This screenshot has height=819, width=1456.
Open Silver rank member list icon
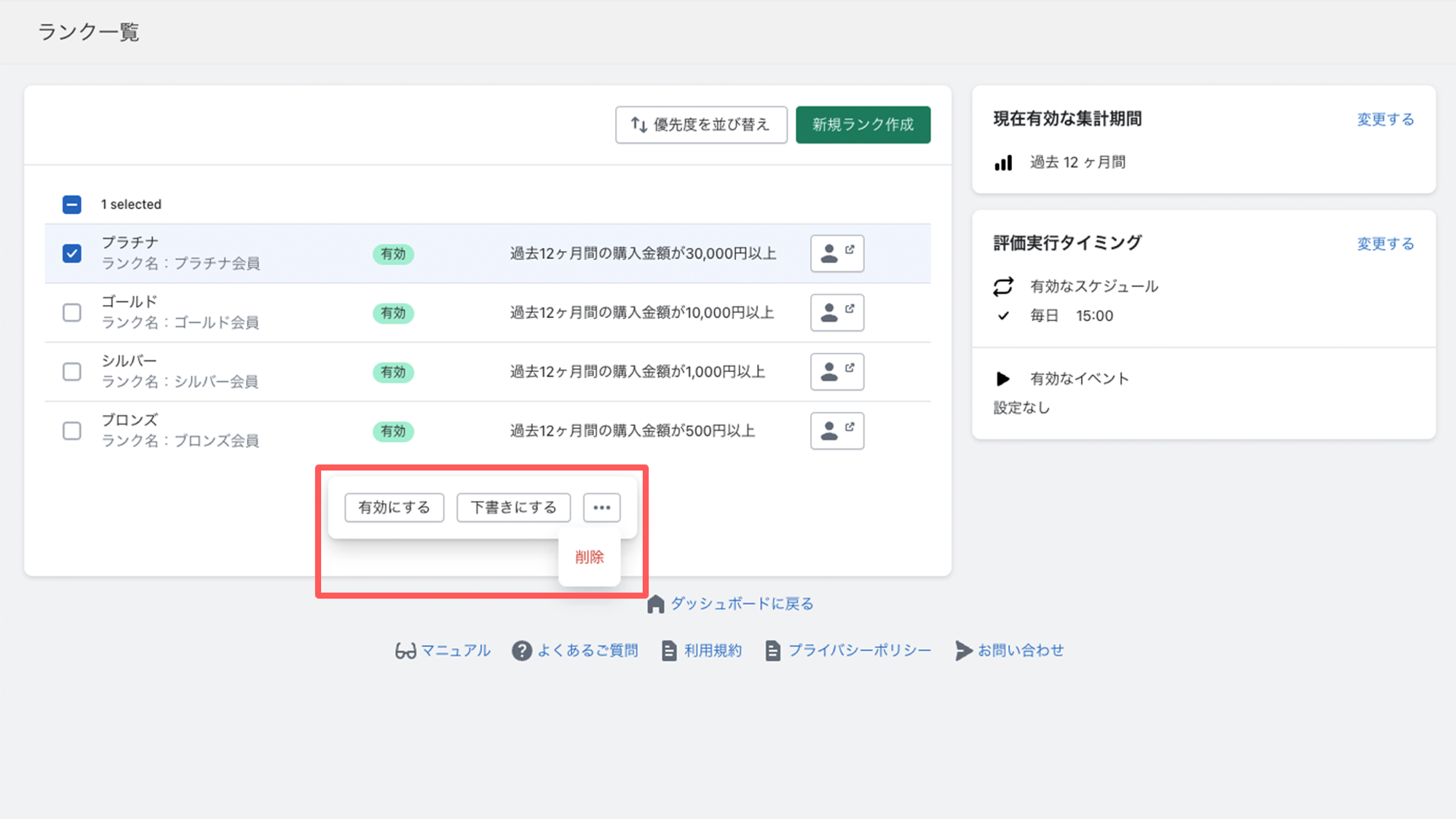coord(837,371)
